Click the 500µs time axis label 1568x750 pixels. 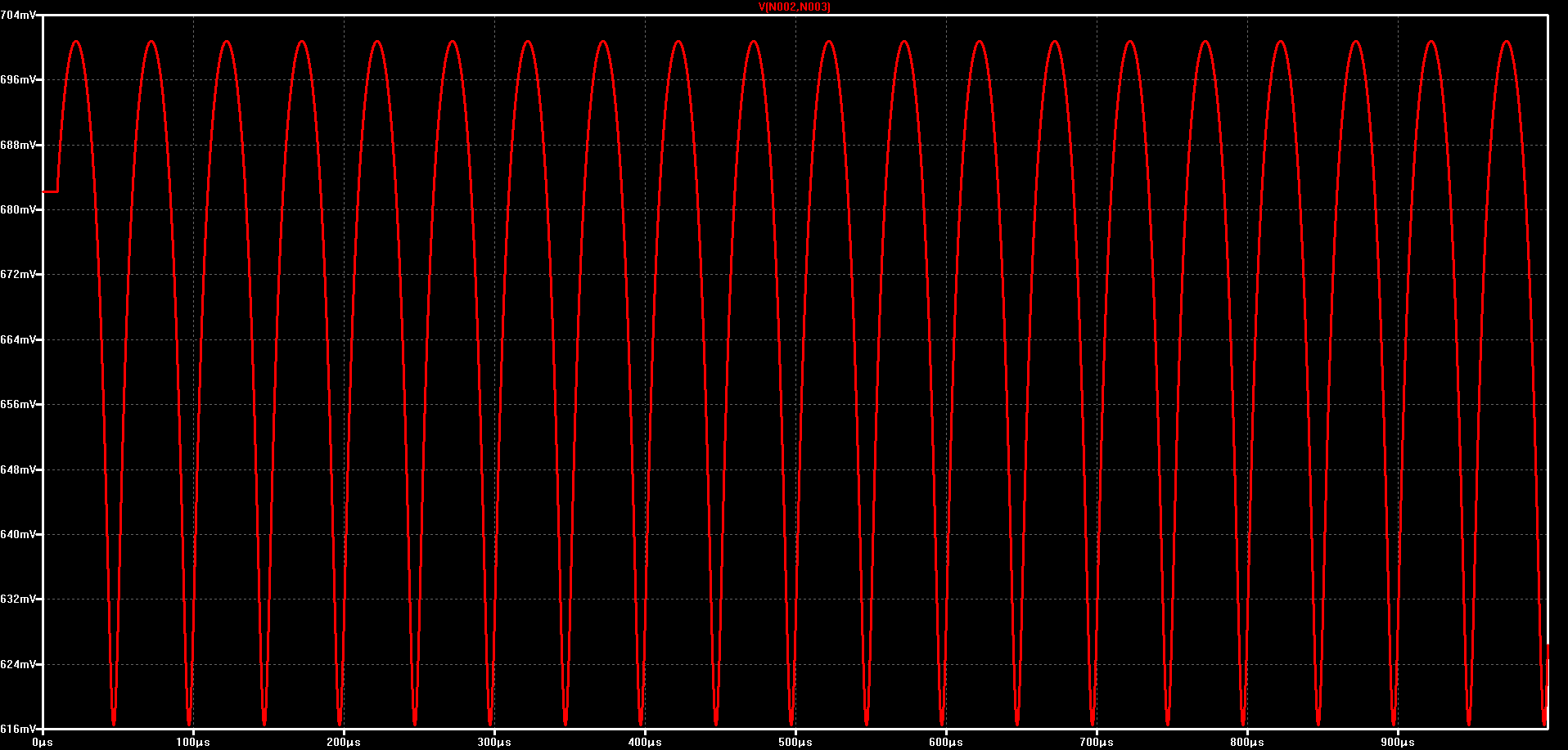click(795, 742)
